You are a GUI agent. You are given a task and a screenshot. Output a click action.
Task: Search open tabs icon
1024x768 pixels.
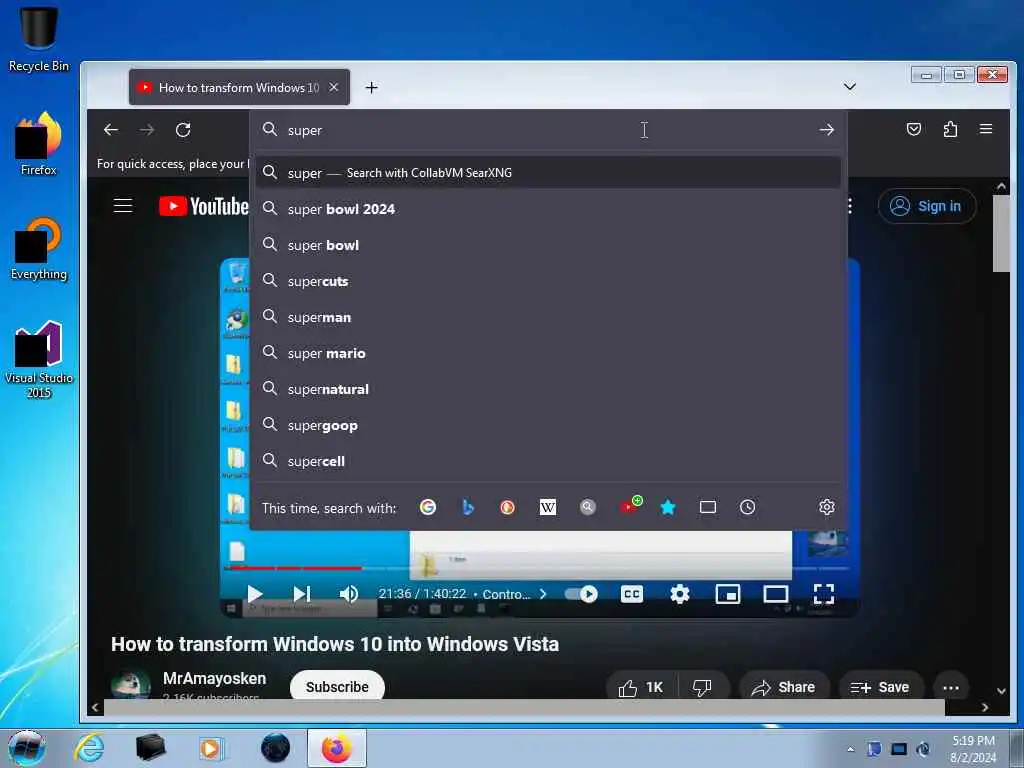(x=708, y=507)
